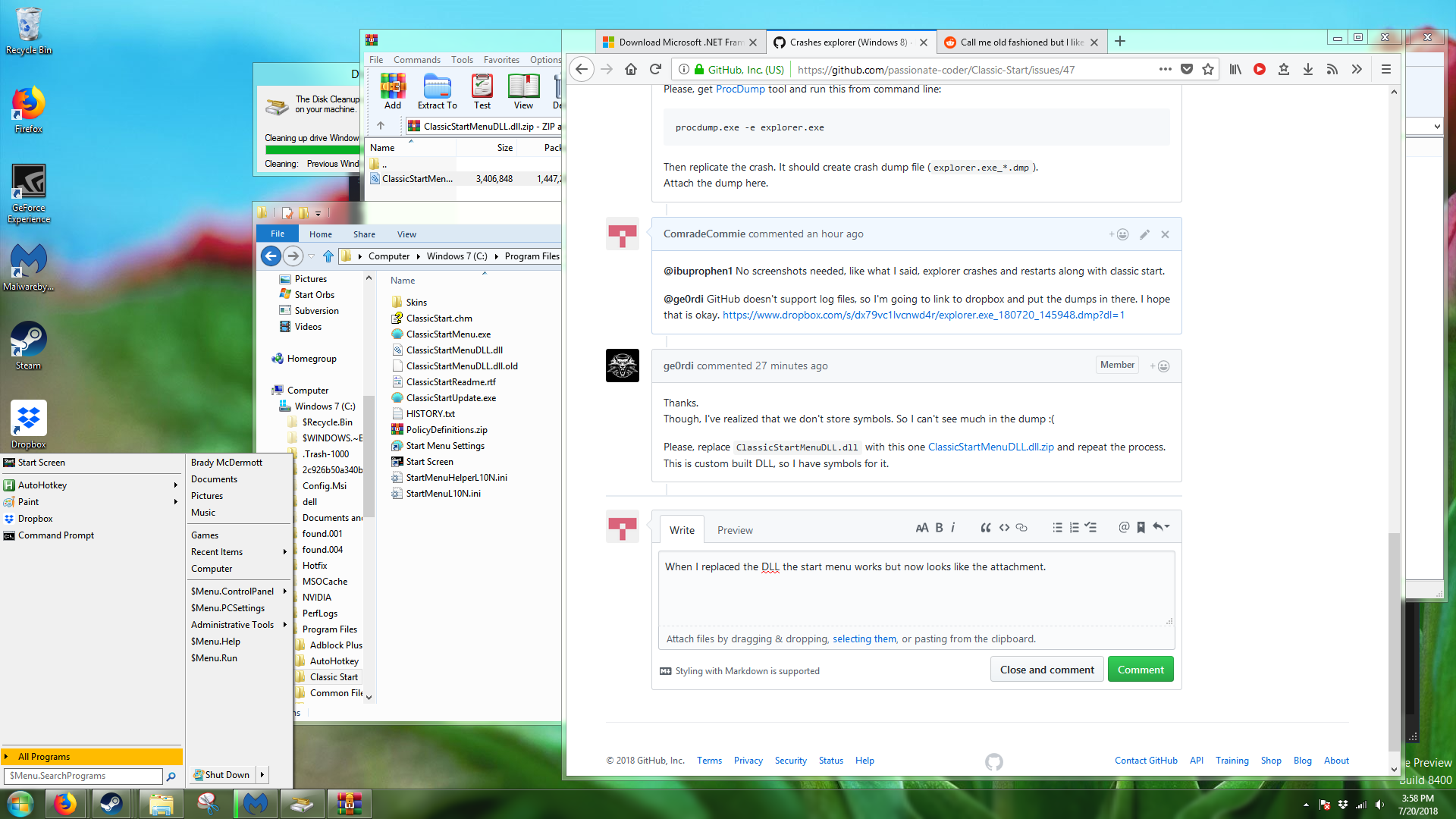Image resolution: width=1456 pixels, height=819 pixels.
Task: Click Extract To in the WinRAR toolbar
Action: [437, 92]
